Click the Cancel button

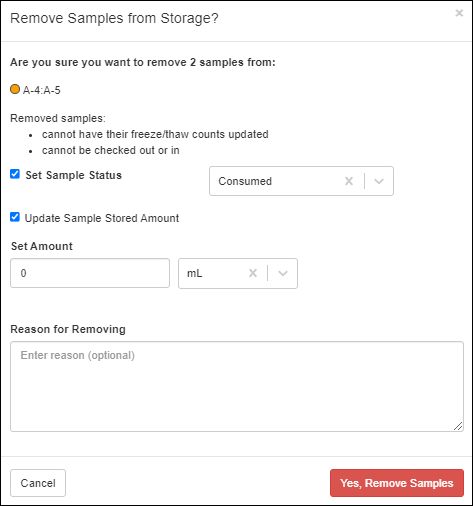(x=38, y=483)
